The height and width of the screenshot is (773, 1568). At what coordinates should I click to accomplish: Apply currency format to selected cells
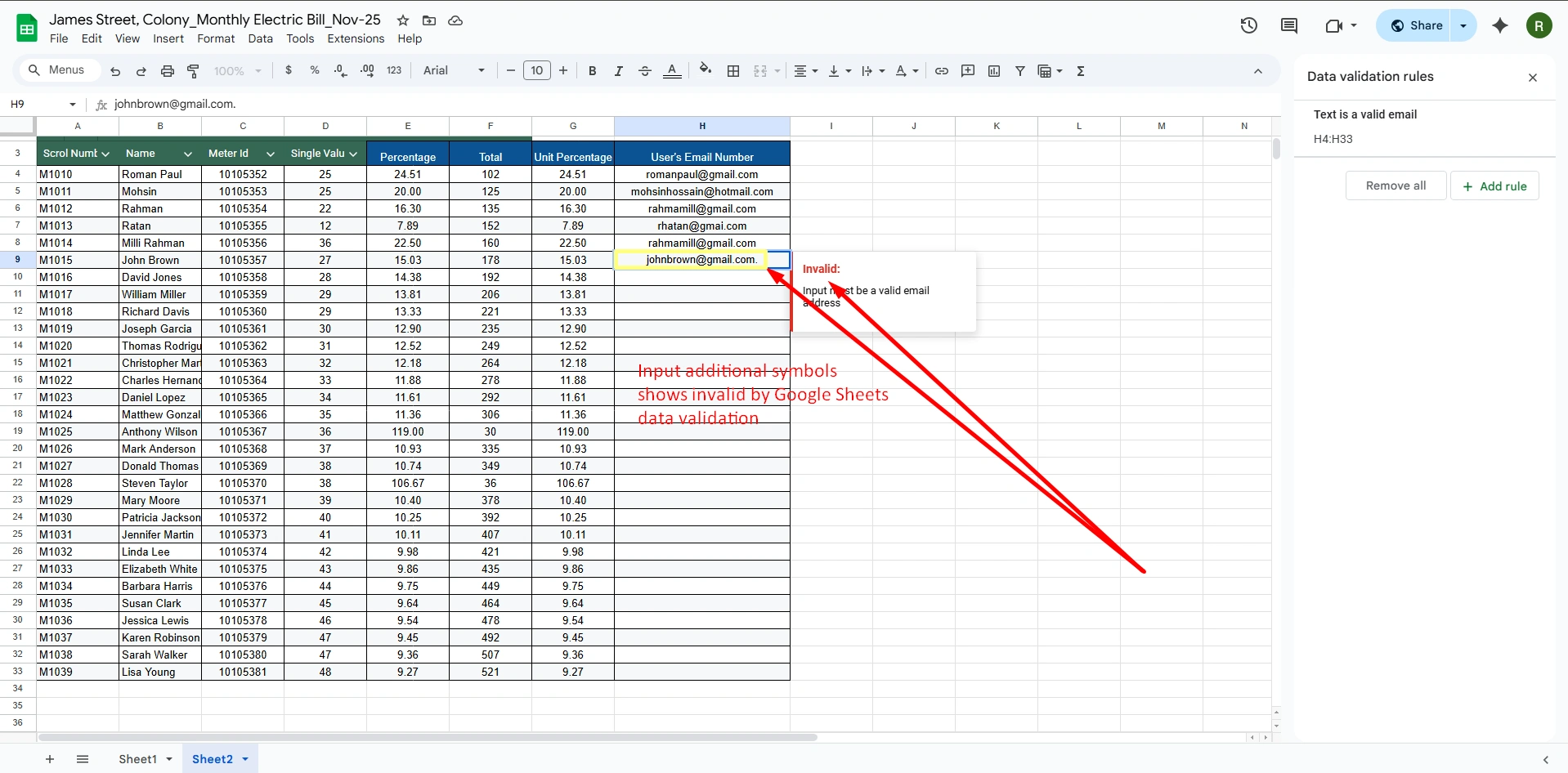click(288, 70)
